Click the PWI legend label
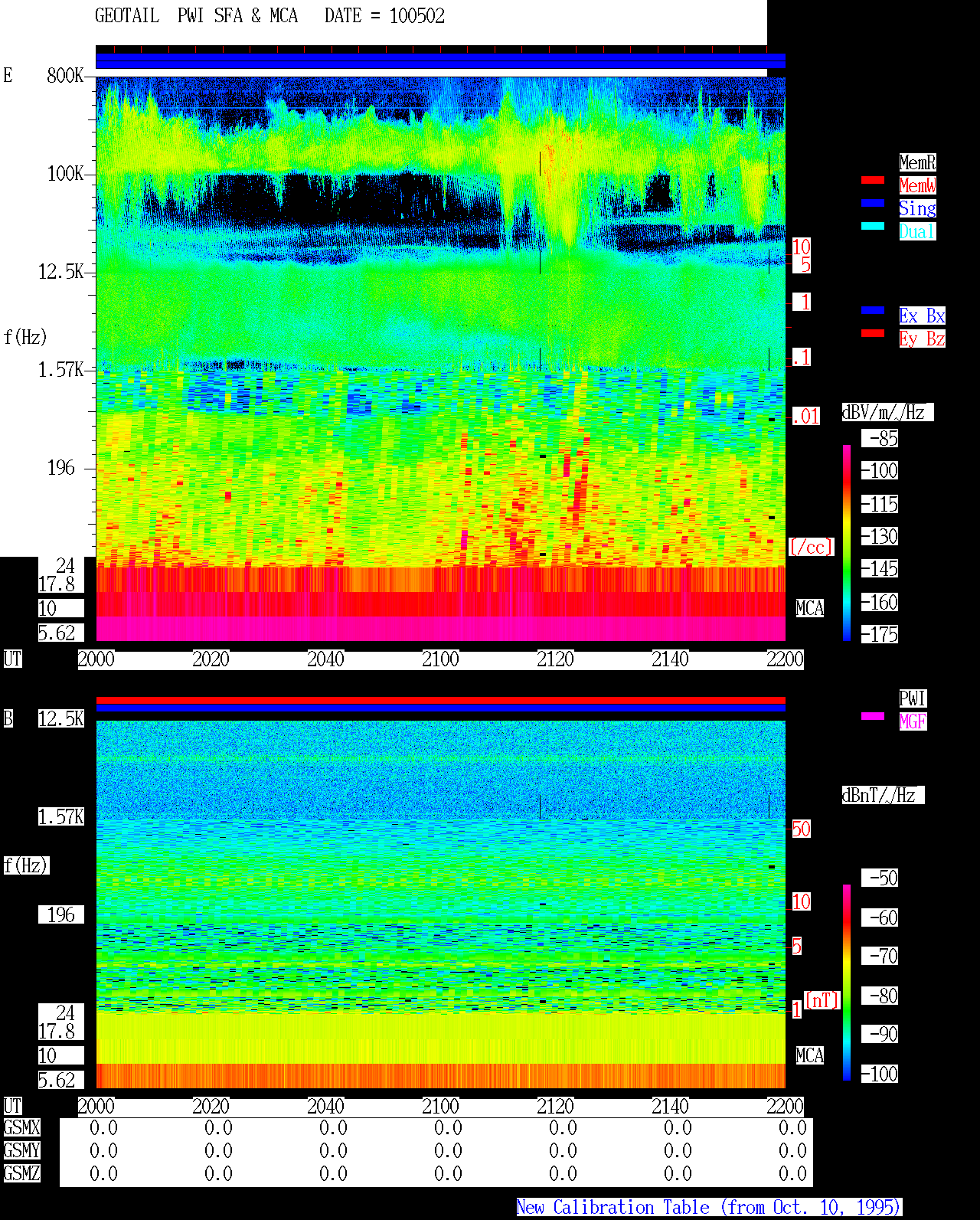 coord(913,698)
